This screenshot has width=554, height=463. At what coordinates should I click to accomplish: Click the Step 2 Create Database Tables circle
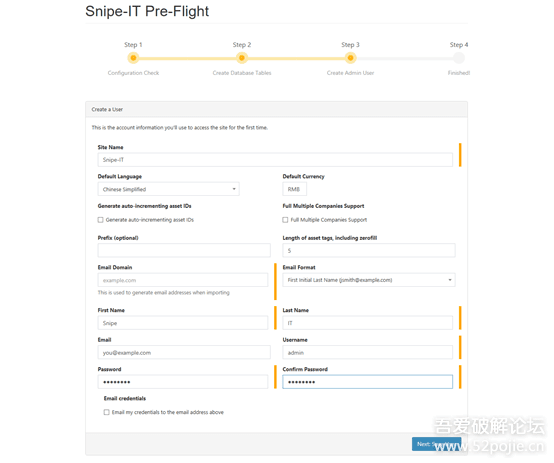(242, 58)
